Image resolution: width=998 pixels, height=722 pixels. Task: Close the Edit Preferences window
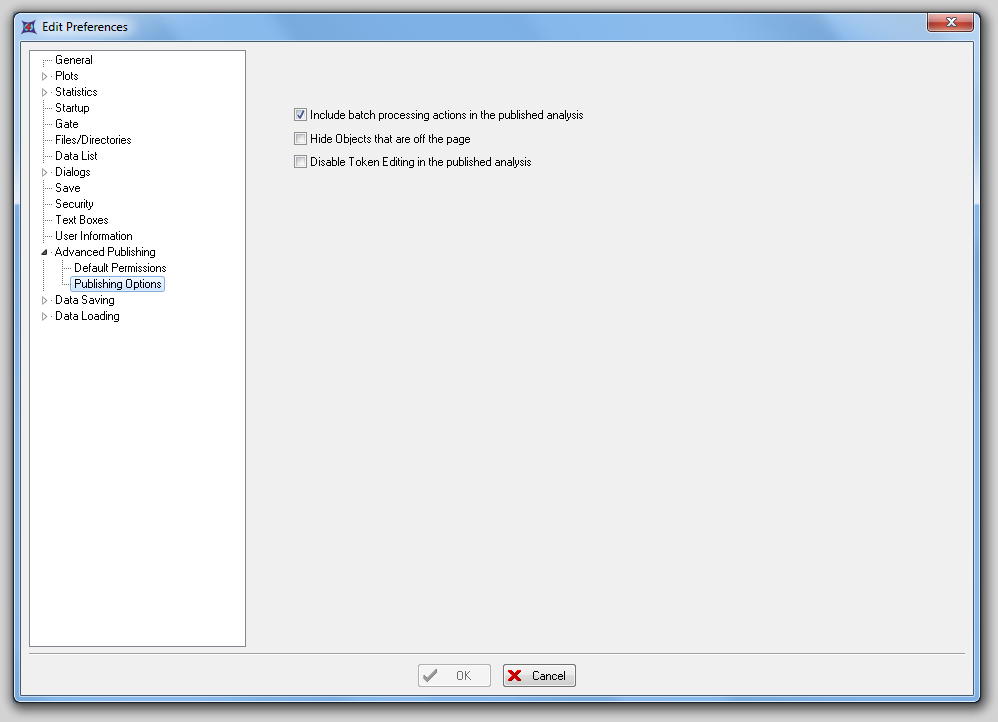(x=950, y=22)
